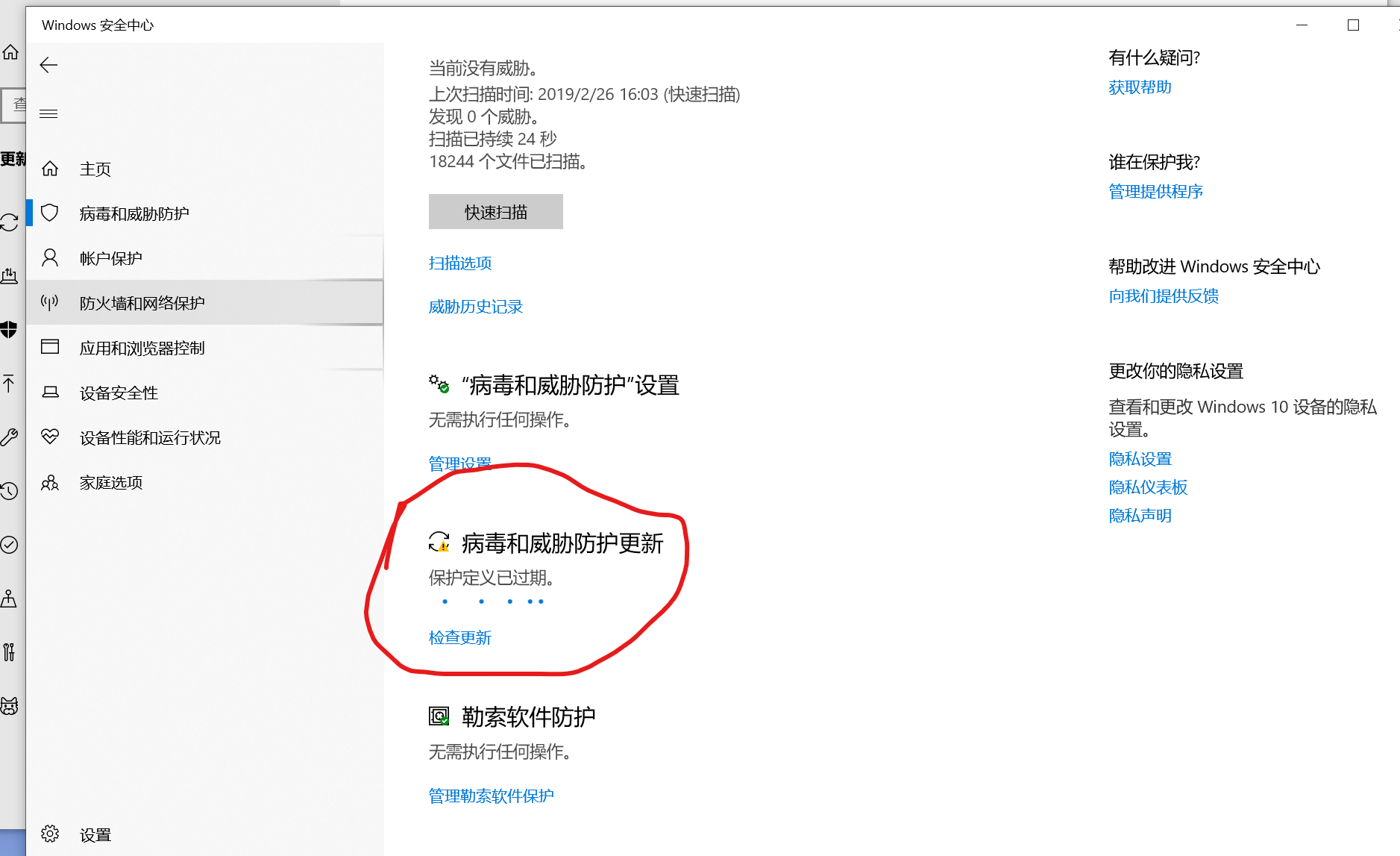
Task: Click the window icon beside 应用和浏览器控制
Action: click(50, 347)
